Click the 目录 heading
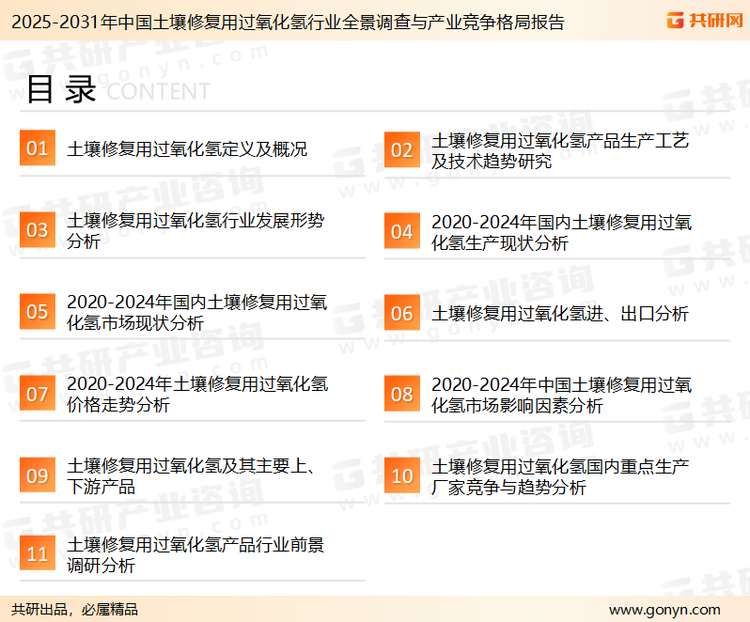 [62, 89]
